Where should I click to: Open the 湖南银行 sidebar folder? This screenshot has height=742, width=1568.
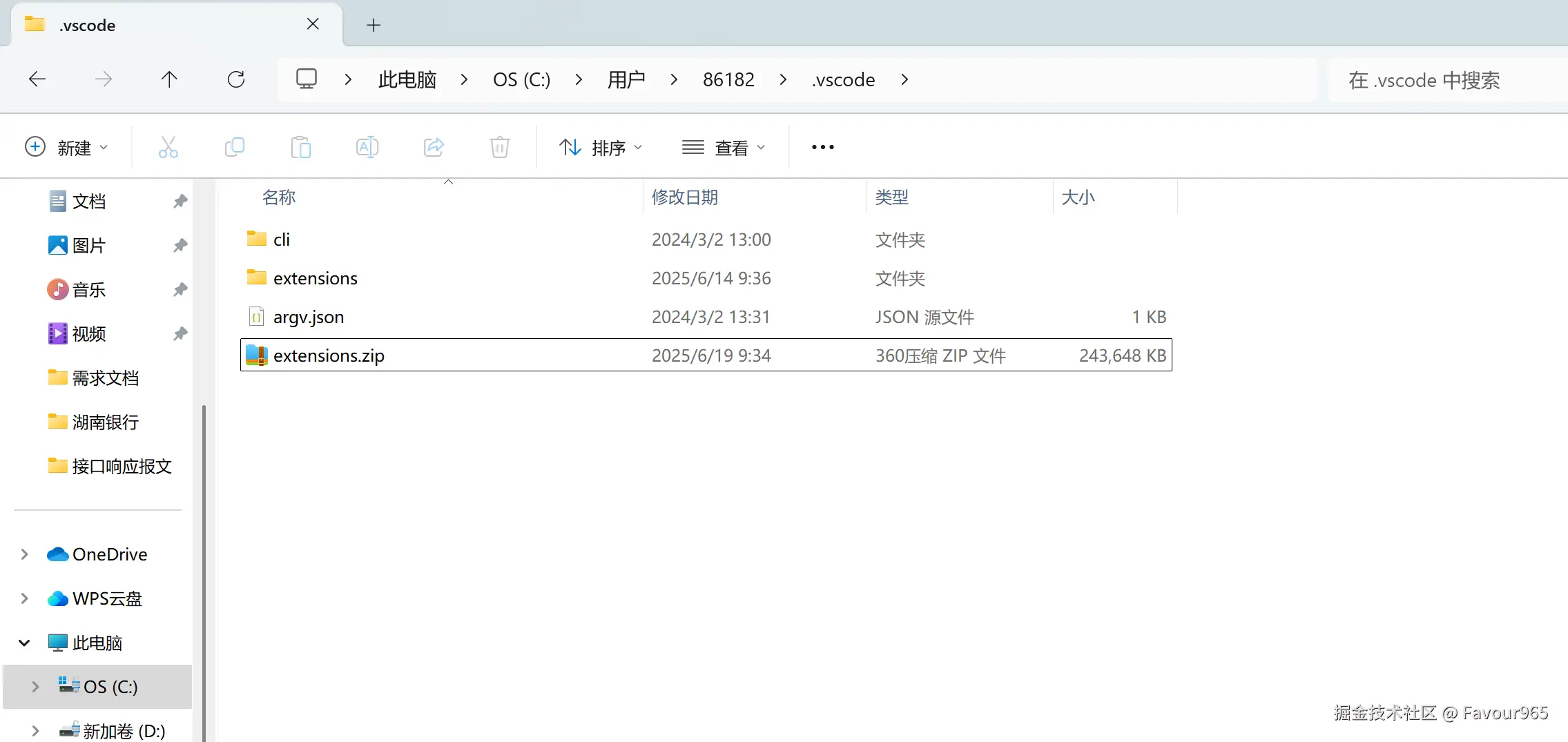tap(105, 422)
